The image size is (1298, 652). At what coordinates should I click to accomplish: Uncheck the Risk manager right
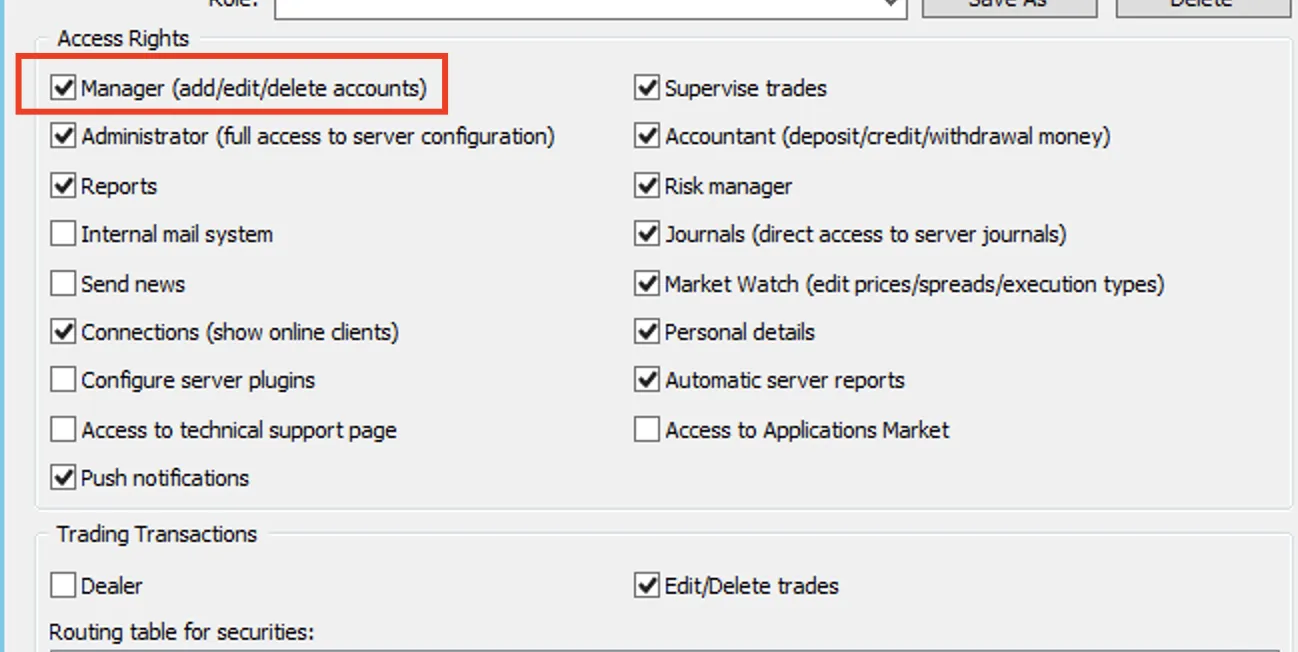(x=647, y=186)
